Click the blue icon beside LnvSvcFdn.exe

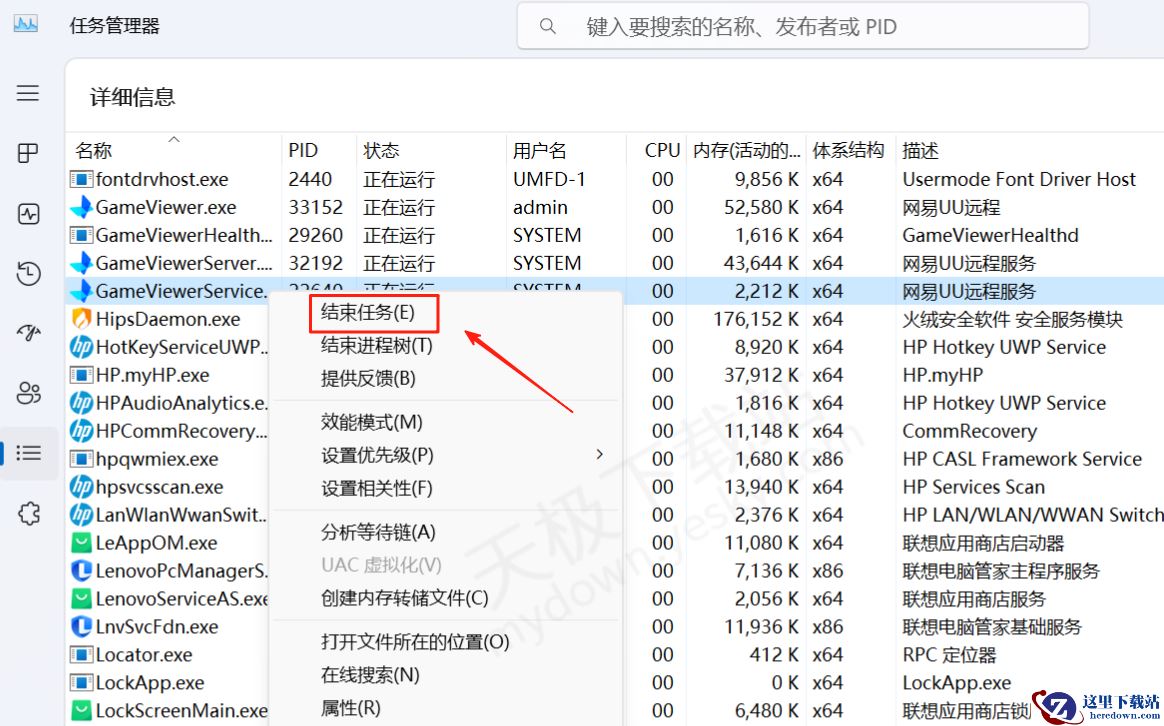pyautogui.click(x=81, y=627)
